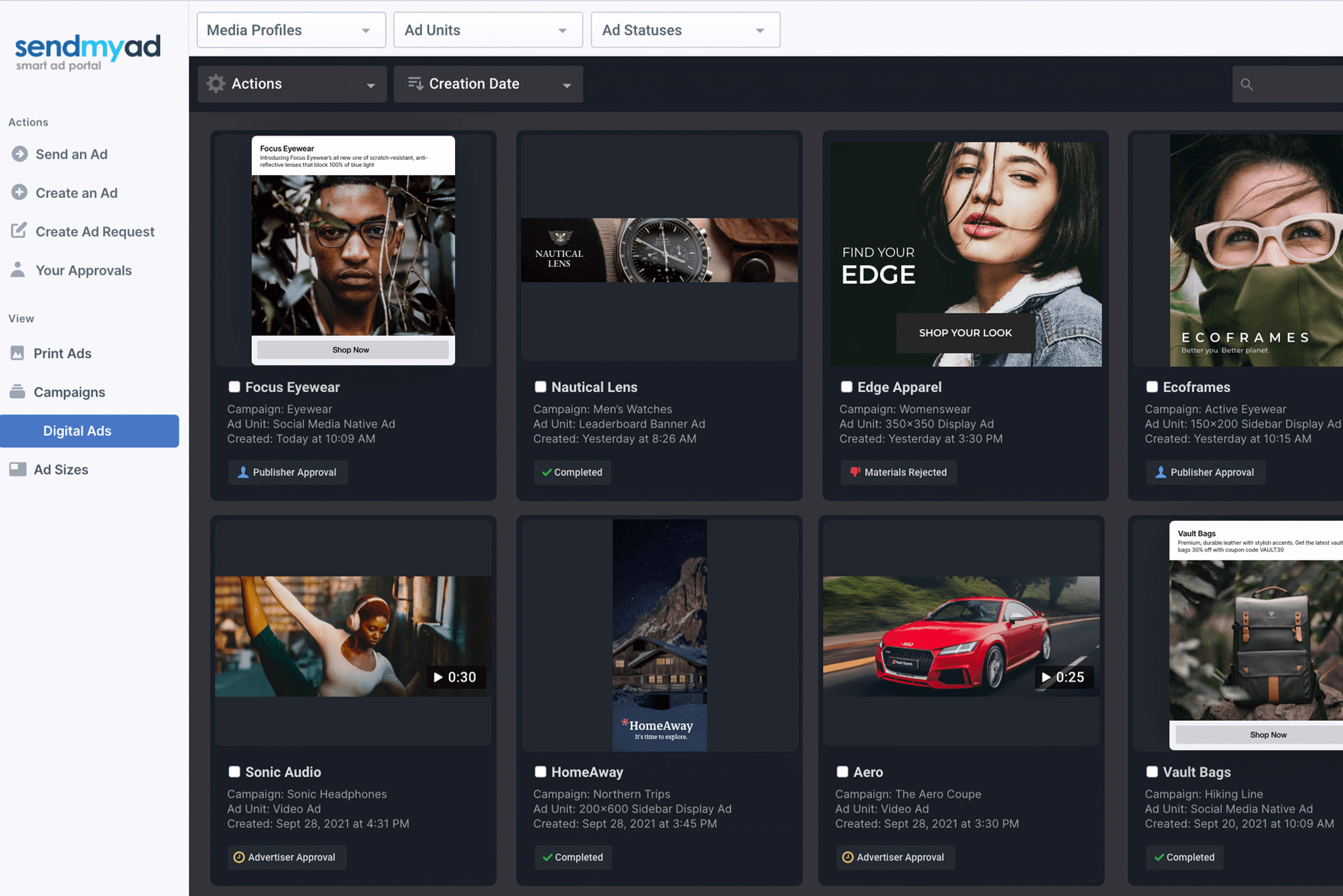Click 'Campaign: Men's Watches' text
Viewport: 1343px width, 896px height.
point(602,409)
